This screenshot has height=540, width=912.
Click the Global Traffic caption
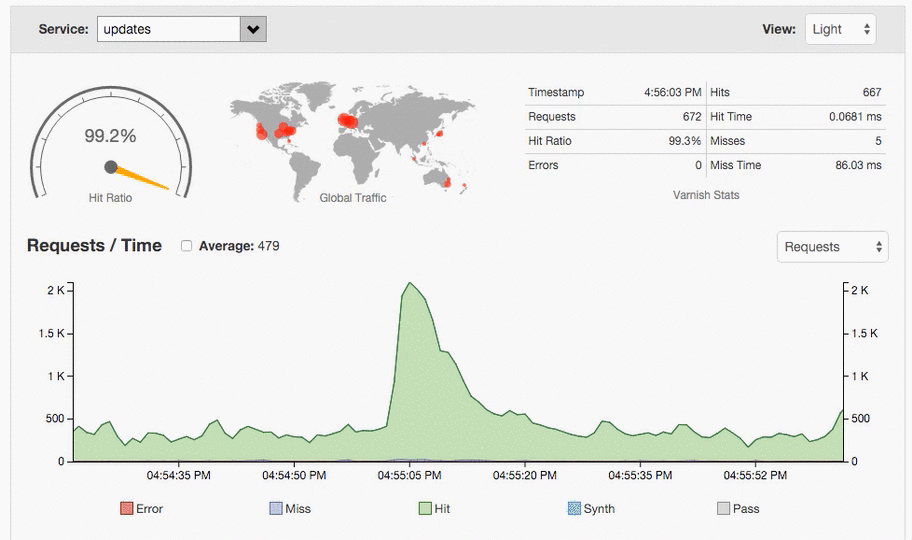coord(352,198)
